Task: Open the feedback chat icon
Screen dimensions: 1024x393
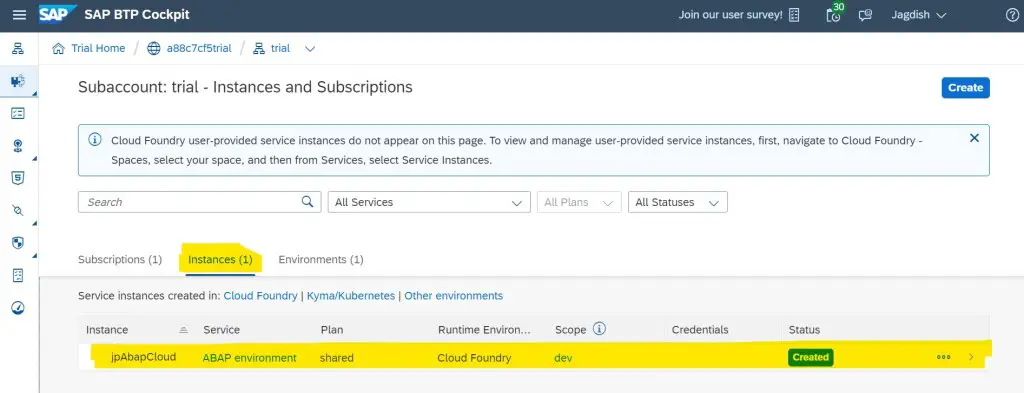Action: [x=866, y=15]
